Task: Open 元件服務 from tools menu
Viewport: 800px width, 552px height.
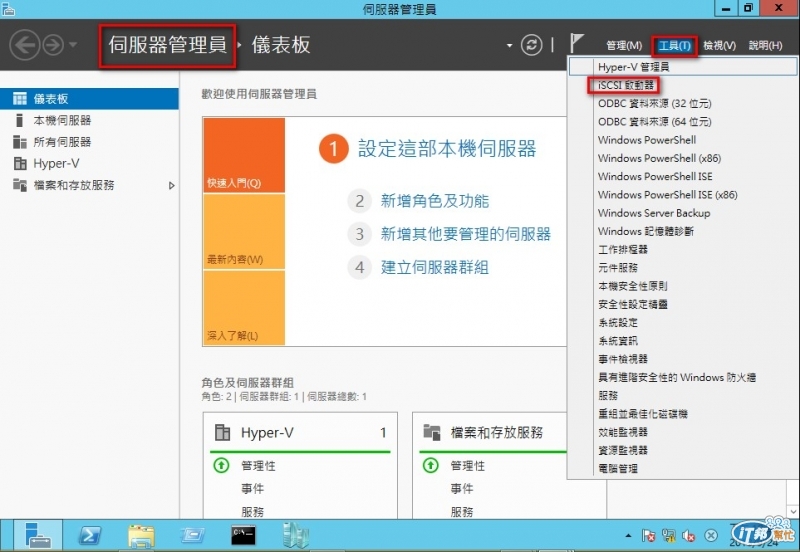Action: pyautogui.click(x=683, y=268)
